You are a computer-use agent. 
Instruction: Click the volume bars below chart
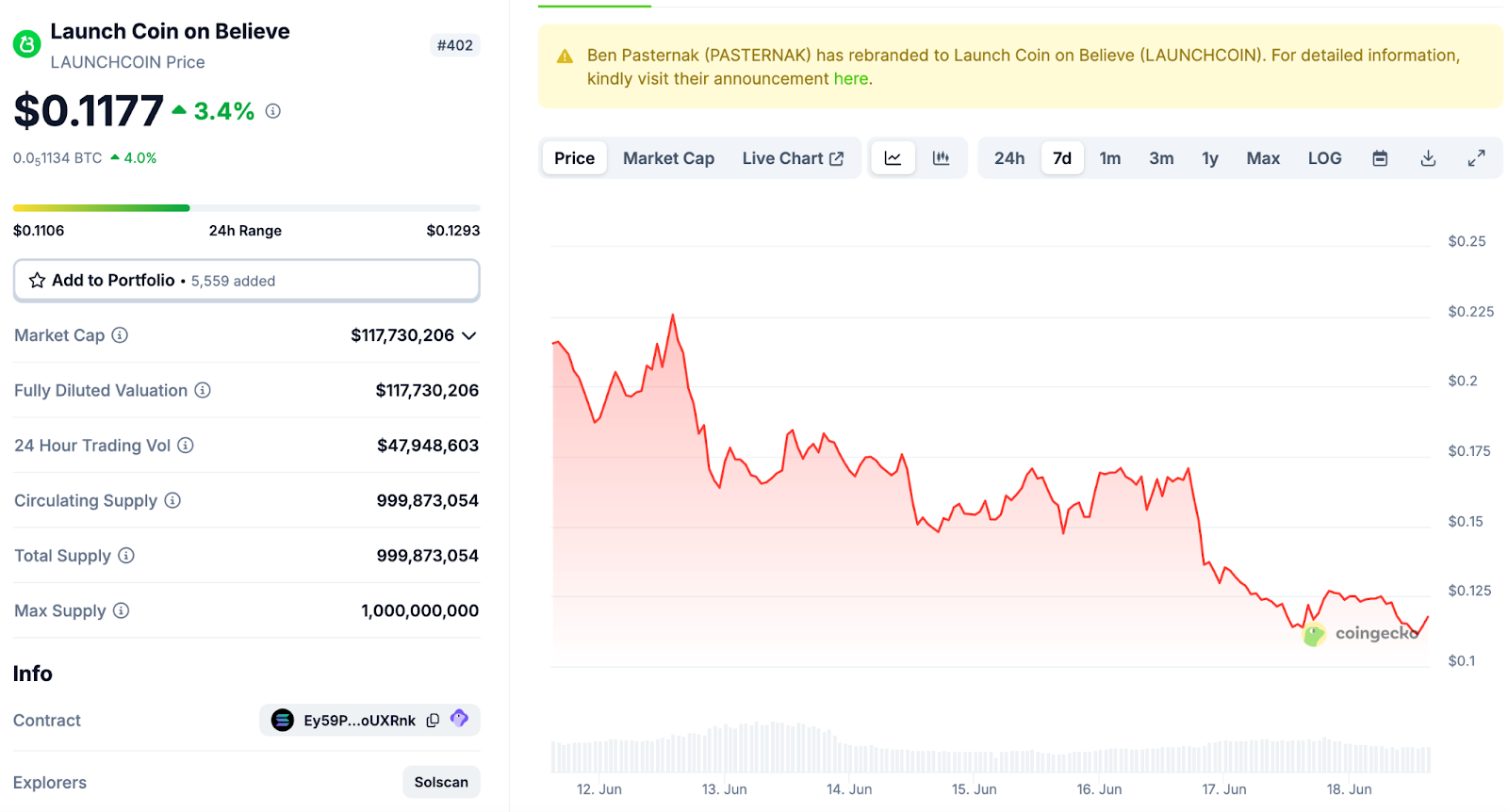[x=991, y=748]
